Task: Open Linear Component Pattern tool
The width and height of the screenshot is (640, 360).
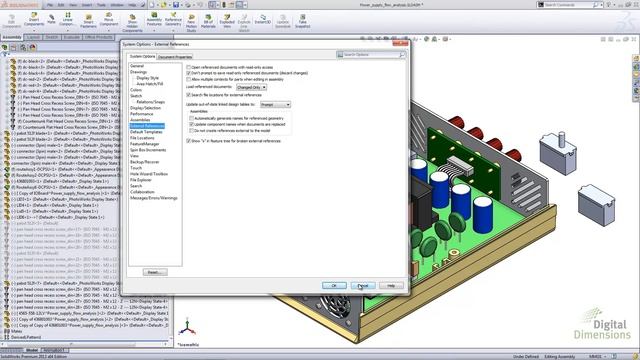Action: pyautogui.click(x=68, y=19)
